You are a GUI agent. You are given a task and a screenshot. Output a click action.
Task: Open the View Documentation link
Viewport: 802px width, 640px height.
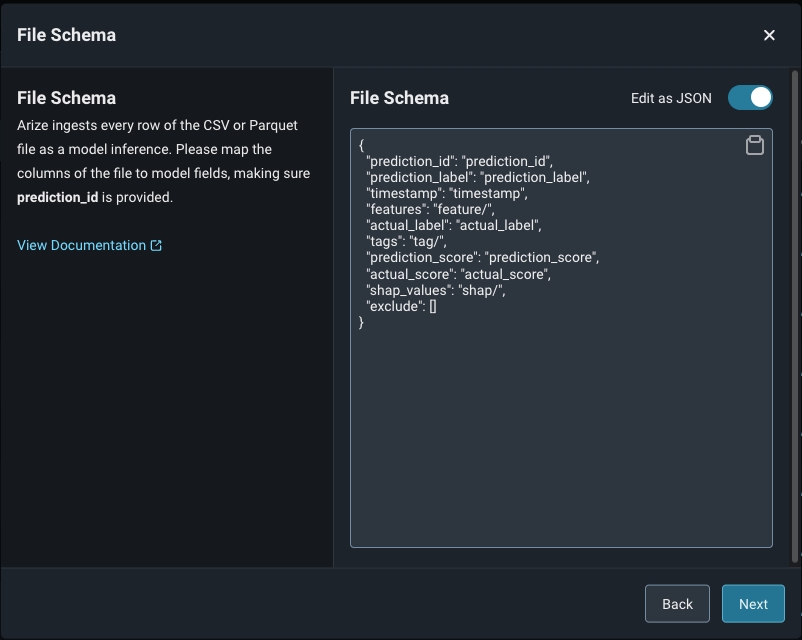pyautogui.click(x=82, y=245)
